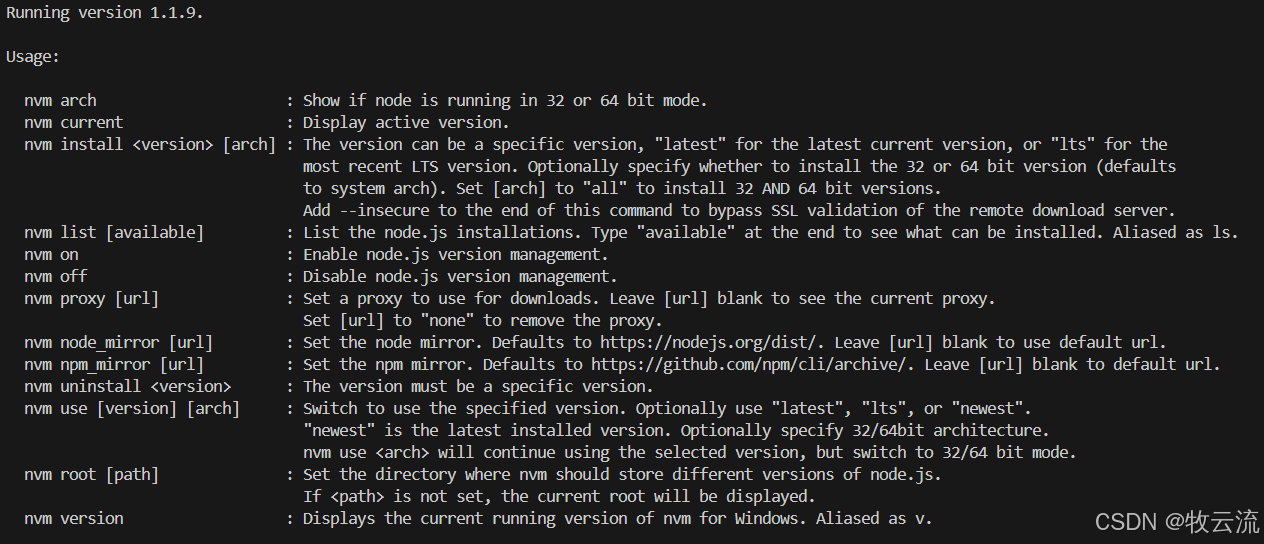The image size is (1264, 544).
Task: Click the https://github.com/npm/cli/archive/ URL
Action: [749, 364]
